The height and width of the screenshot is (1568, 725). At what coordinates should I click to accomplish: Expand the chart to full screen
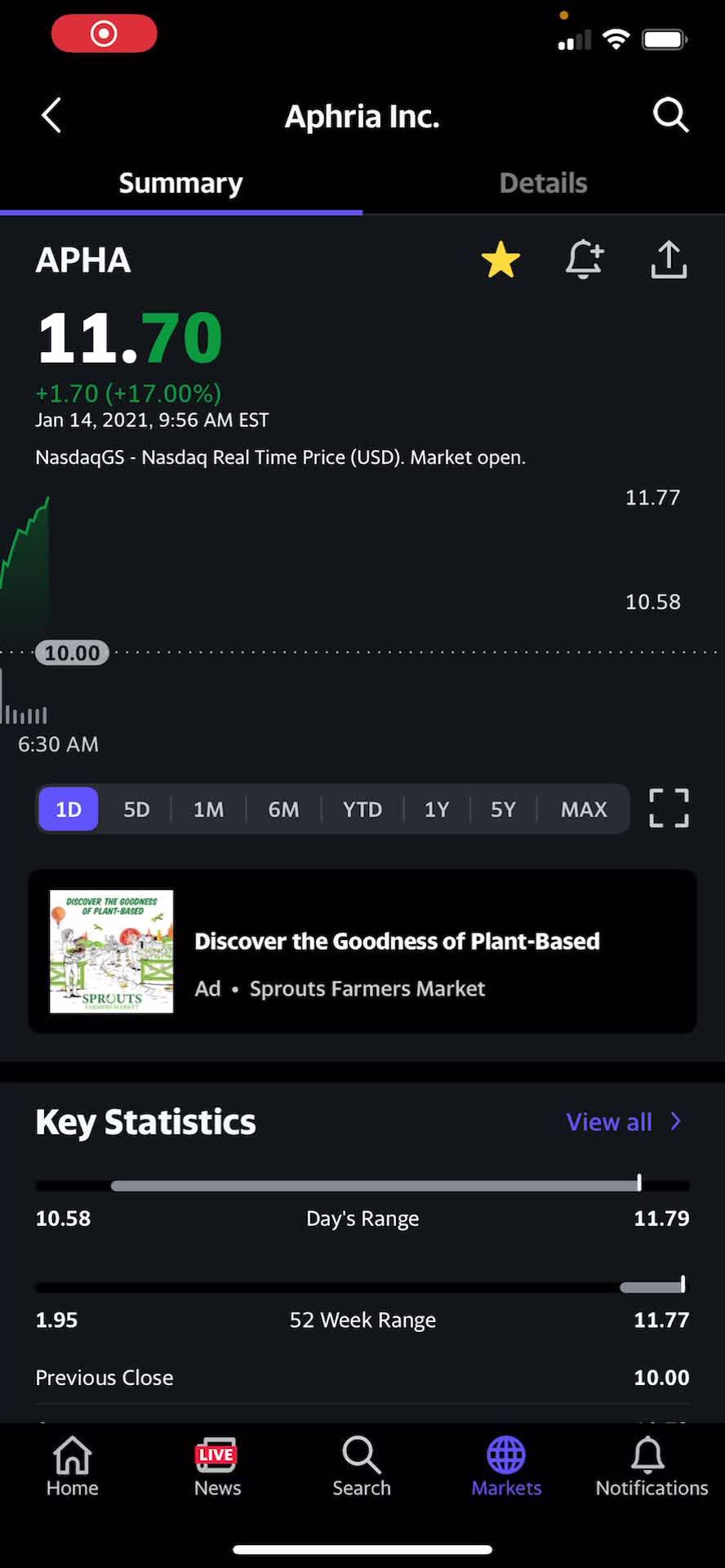669,808
